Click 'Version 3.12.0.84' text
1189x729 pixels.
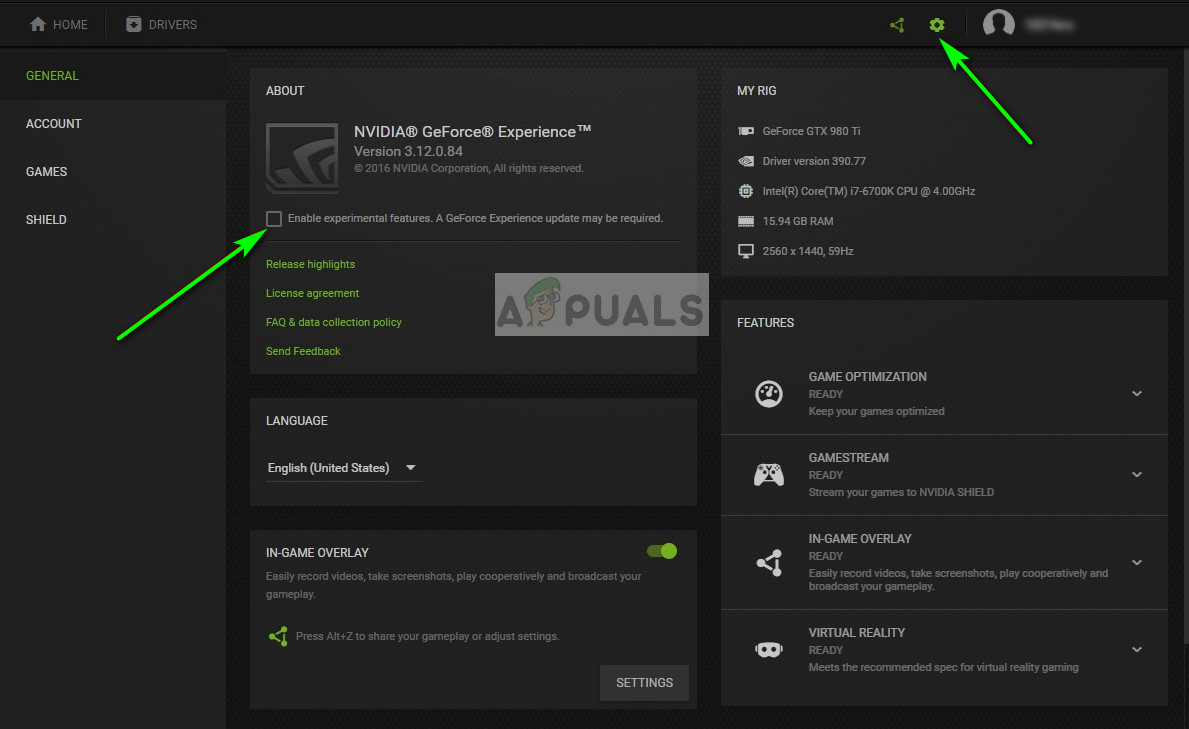tap(408, 151)
